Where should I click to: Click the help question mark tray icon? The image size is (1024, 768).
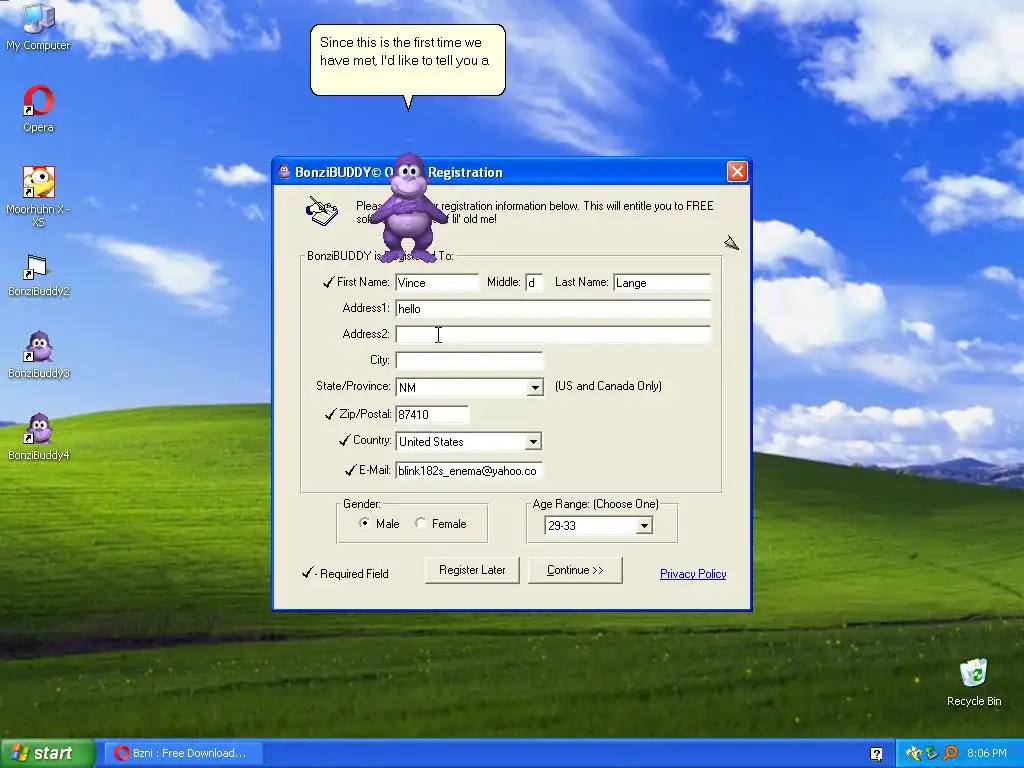point(876,754)
